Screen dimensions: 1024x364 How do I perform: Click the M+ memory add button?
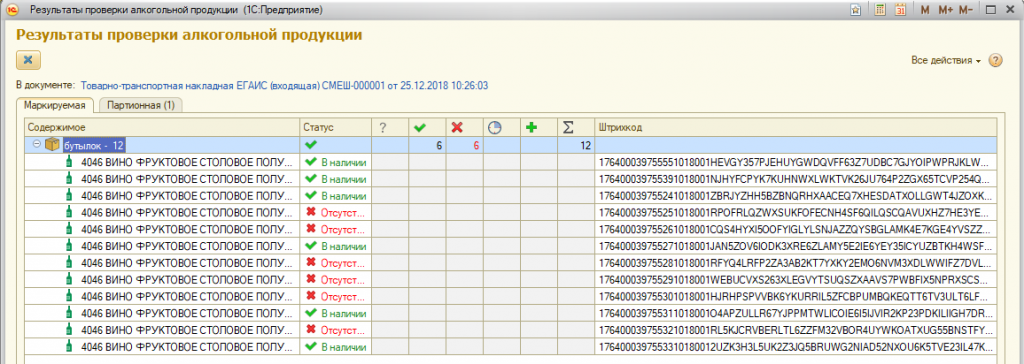point(946,10)
